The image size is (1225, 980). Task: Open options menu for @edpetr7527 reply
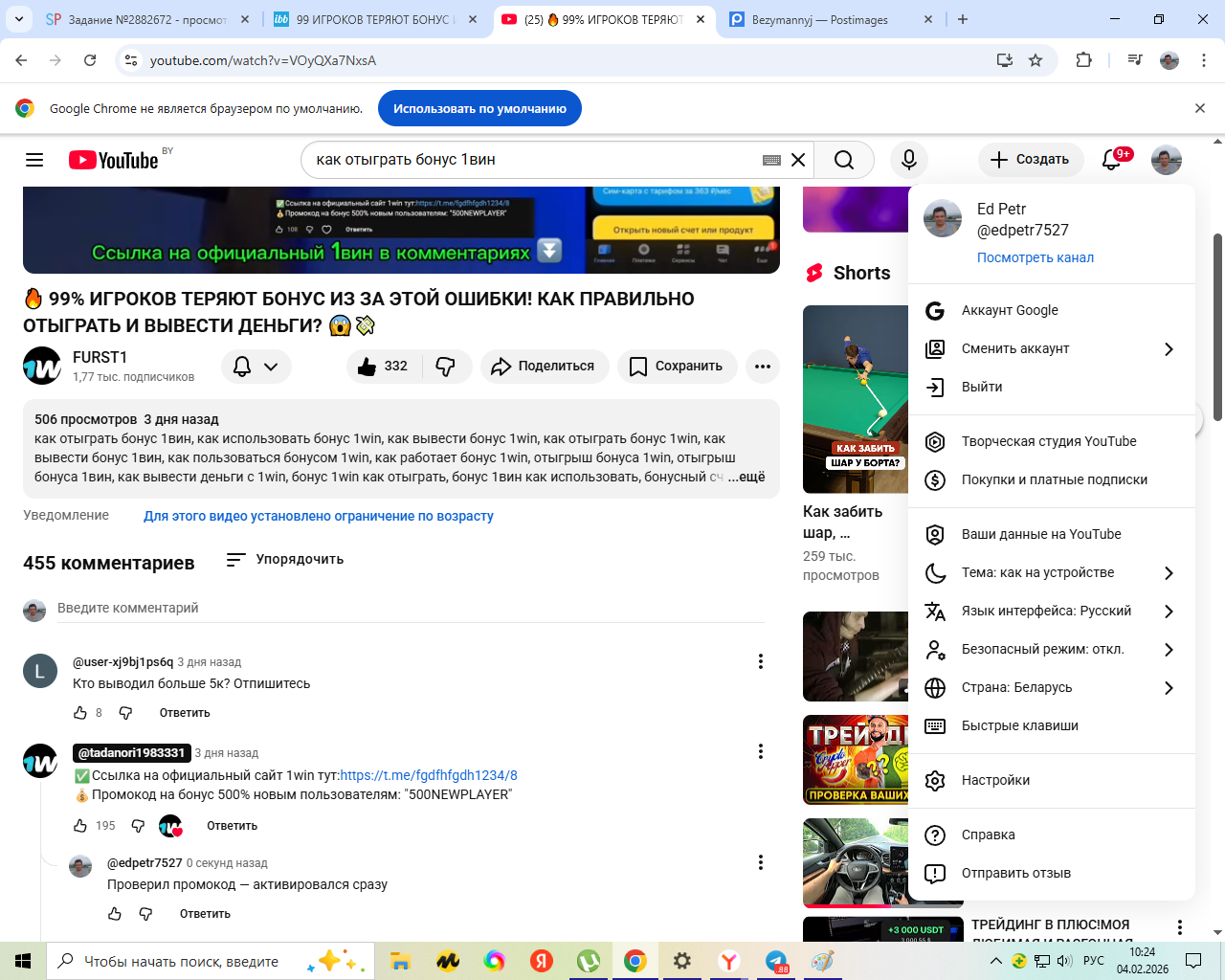(761, 862)
